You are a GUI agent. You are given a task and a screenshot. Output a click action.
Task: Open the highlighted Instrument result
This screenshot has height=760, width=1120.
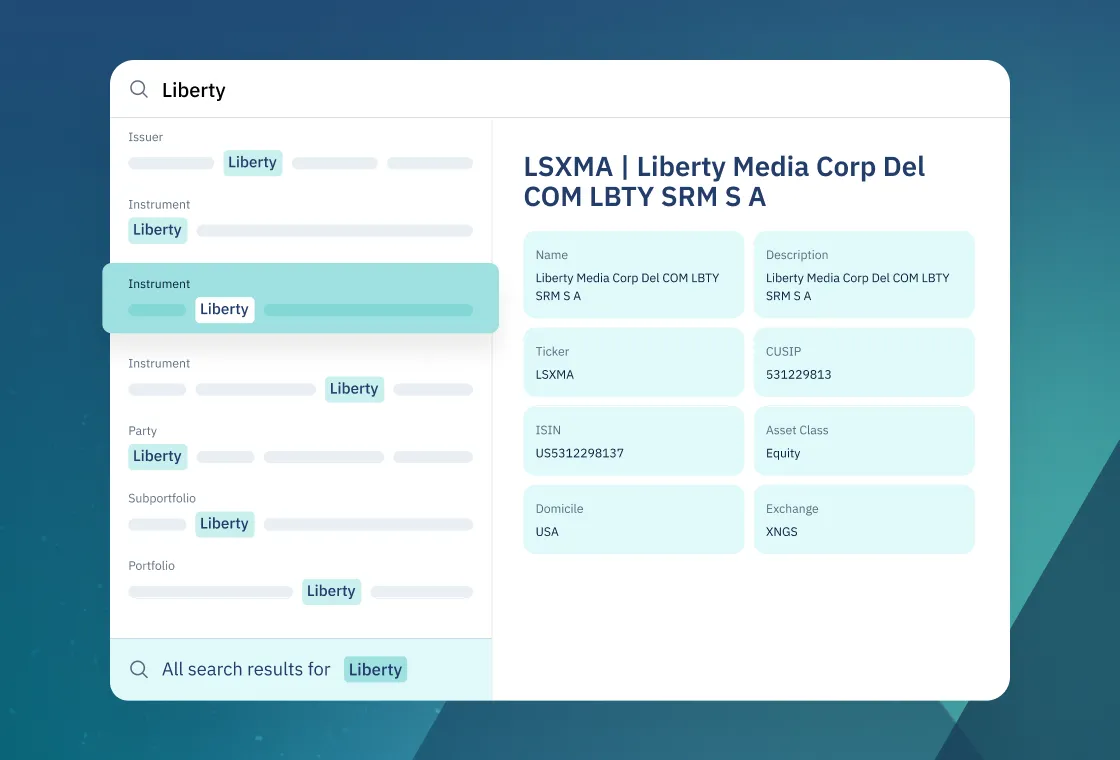click(x=300, y=298)
